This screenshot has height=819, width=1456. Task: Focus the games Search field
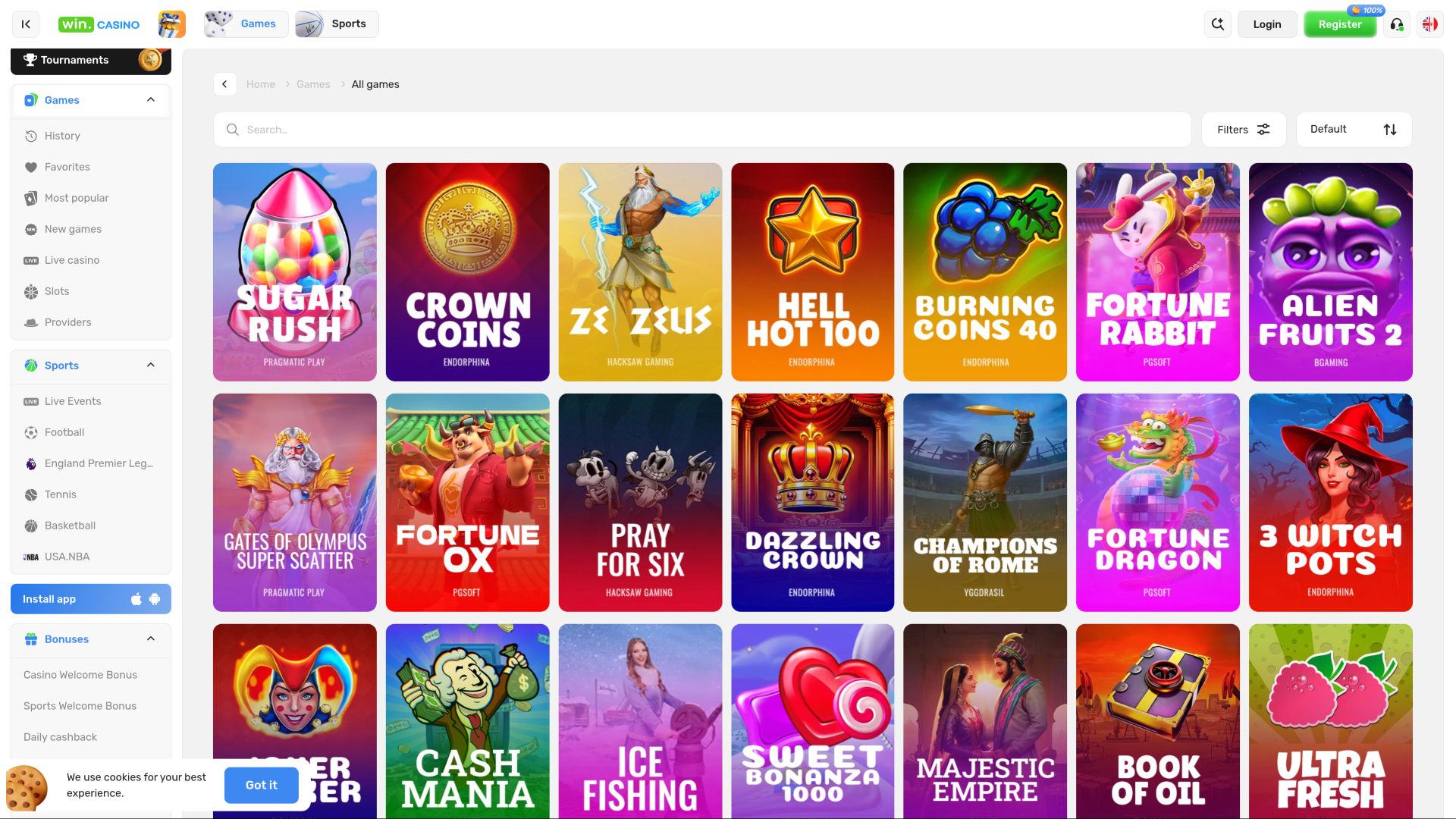click(x=702, y=130)
